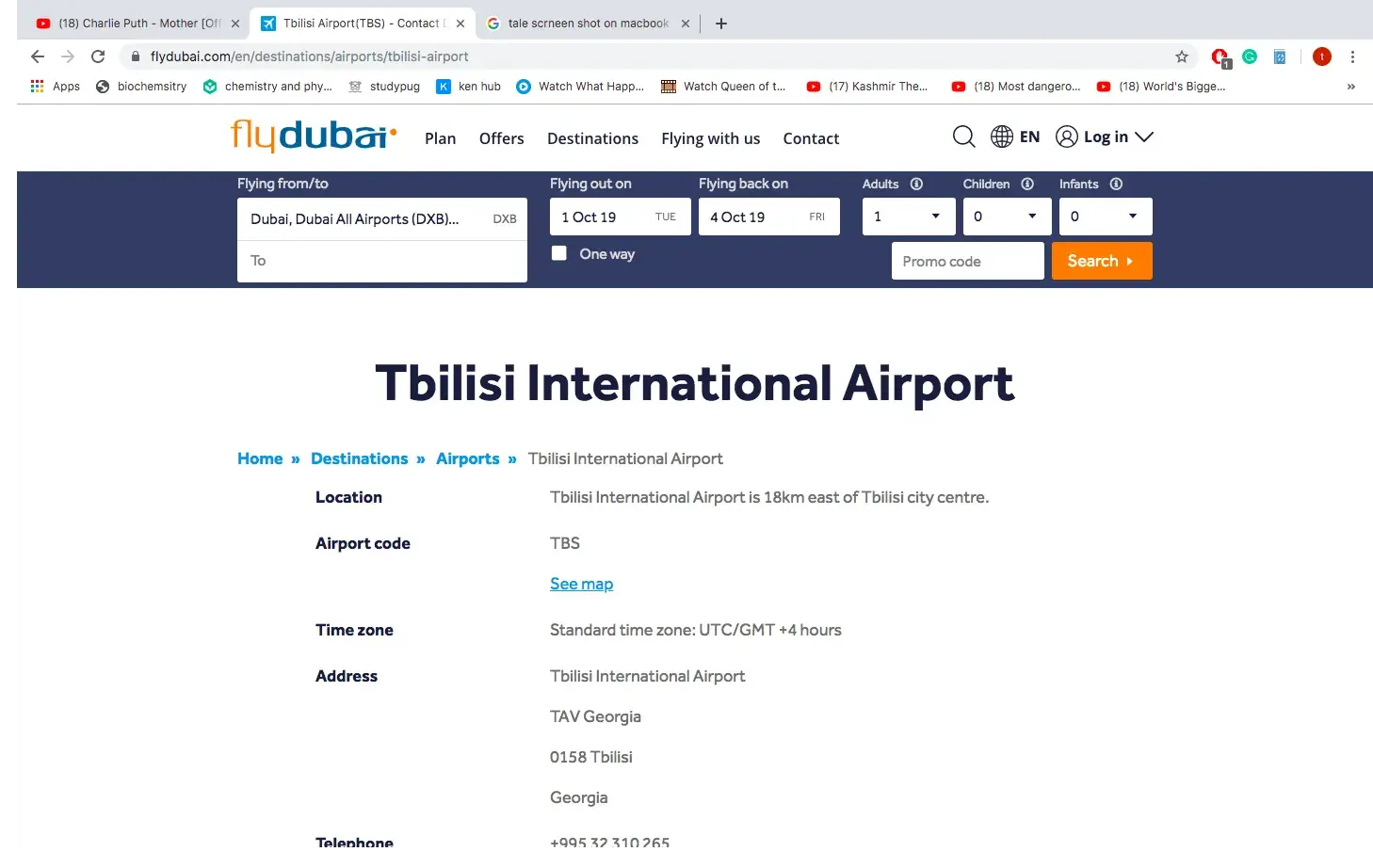Close the Tbilisi Airport(TBS) tab
The height and width of the screenshot is (868, 1373).
460,24
